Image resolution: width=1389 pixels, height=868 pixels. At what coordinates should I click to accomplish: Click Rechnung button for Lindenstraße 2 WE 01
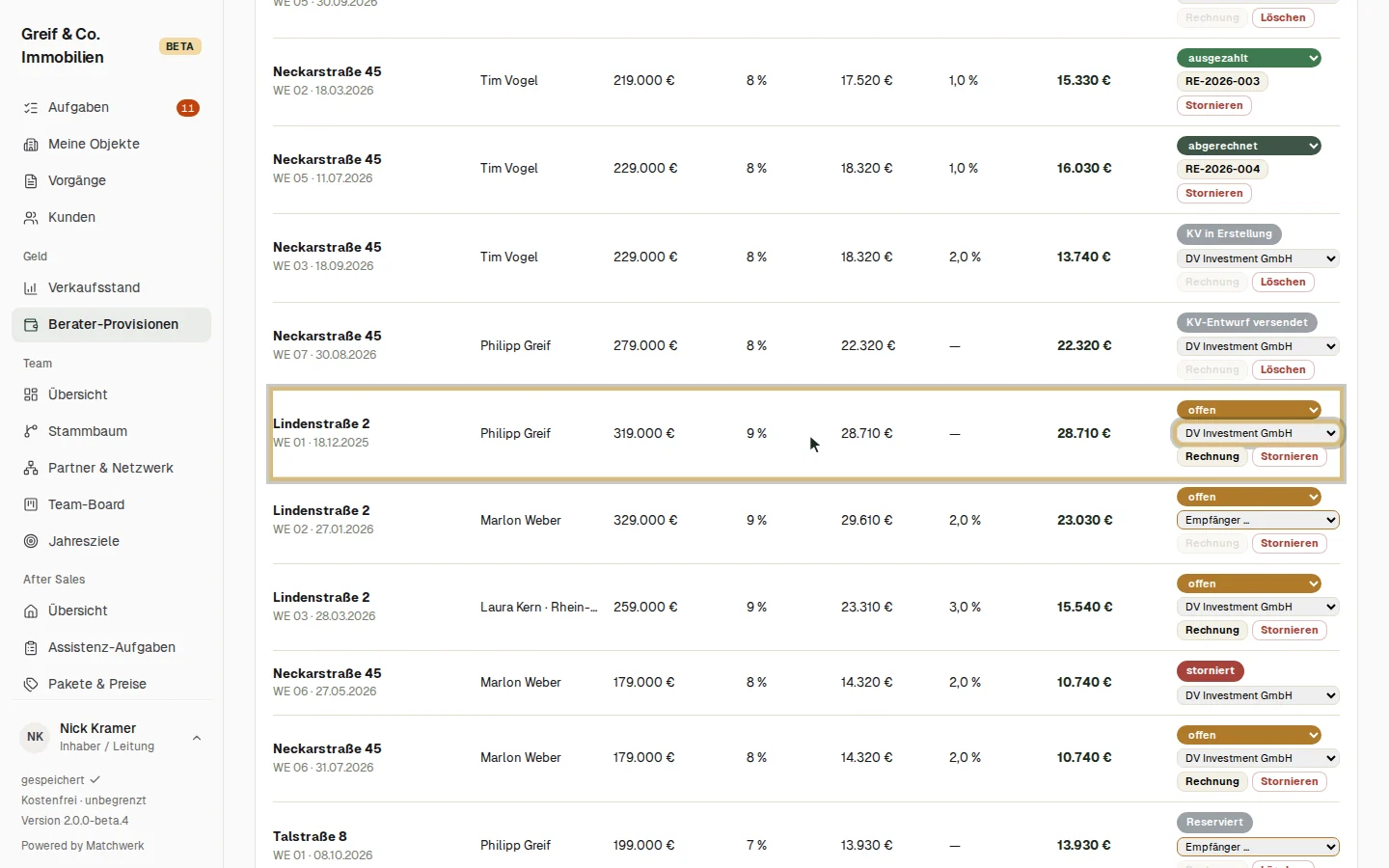click(x=1212, y=457)
